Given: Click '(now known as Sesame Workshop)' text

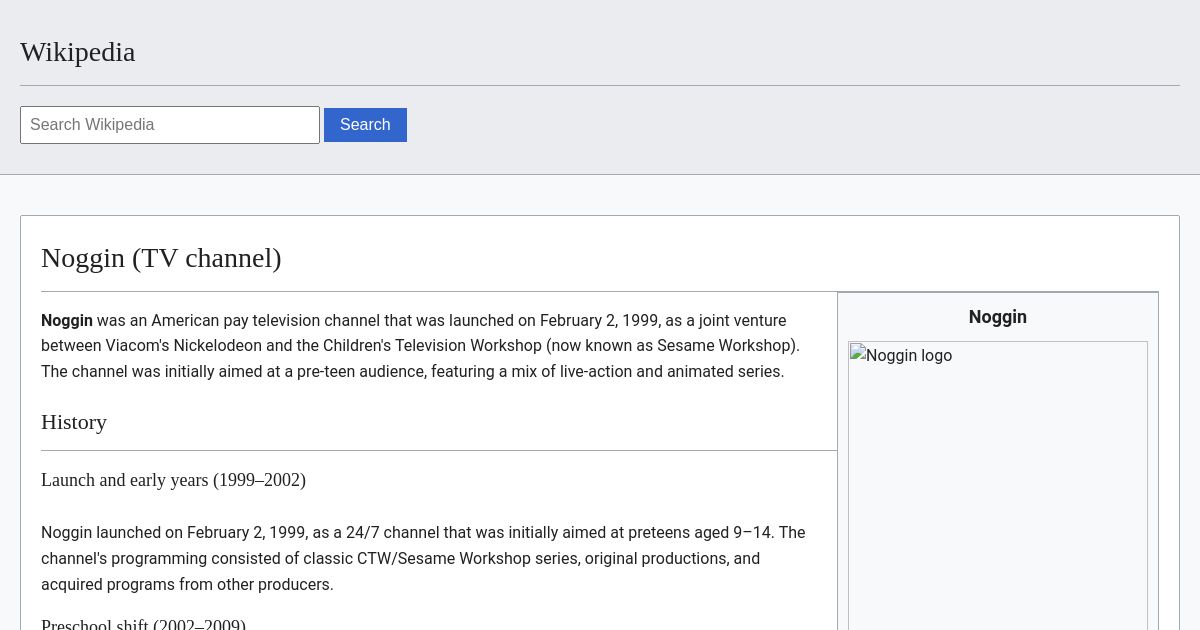Looking at the screenshot, I should point(672,346).
